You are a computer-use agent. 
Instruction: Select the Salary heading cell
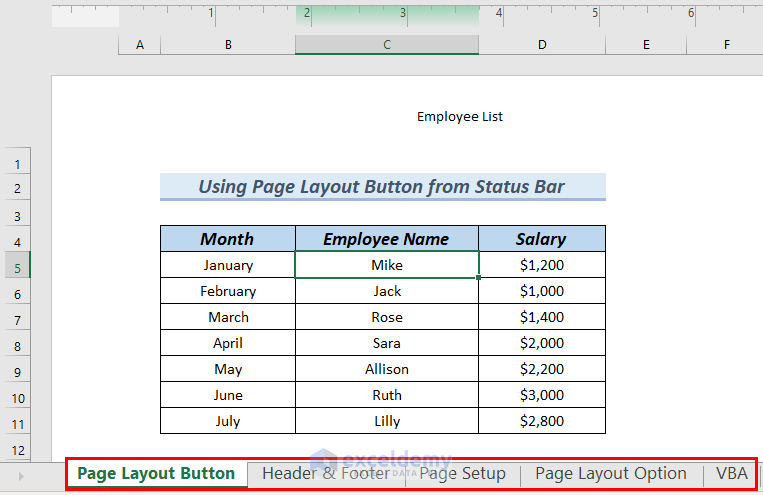[541, 239]
